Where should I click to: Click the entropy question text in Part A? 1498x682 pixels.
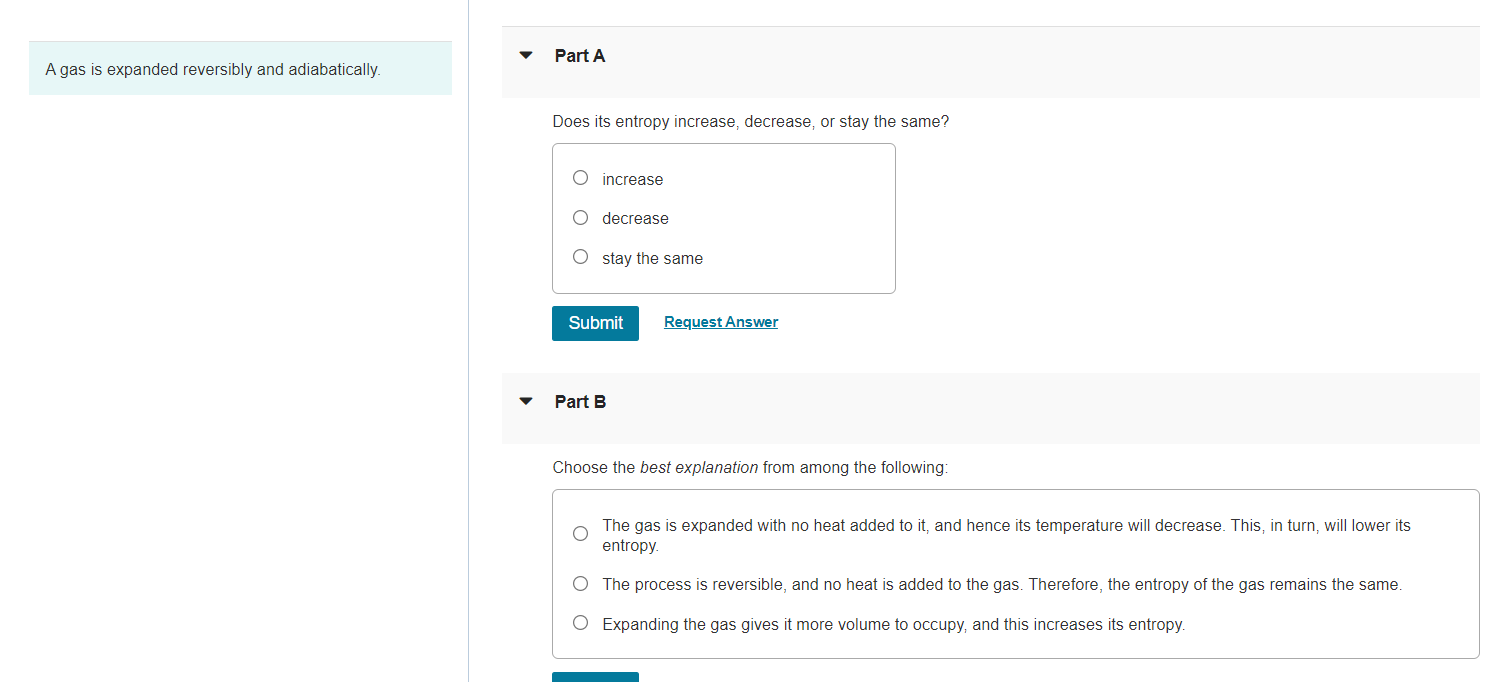[x=750, y=121]
